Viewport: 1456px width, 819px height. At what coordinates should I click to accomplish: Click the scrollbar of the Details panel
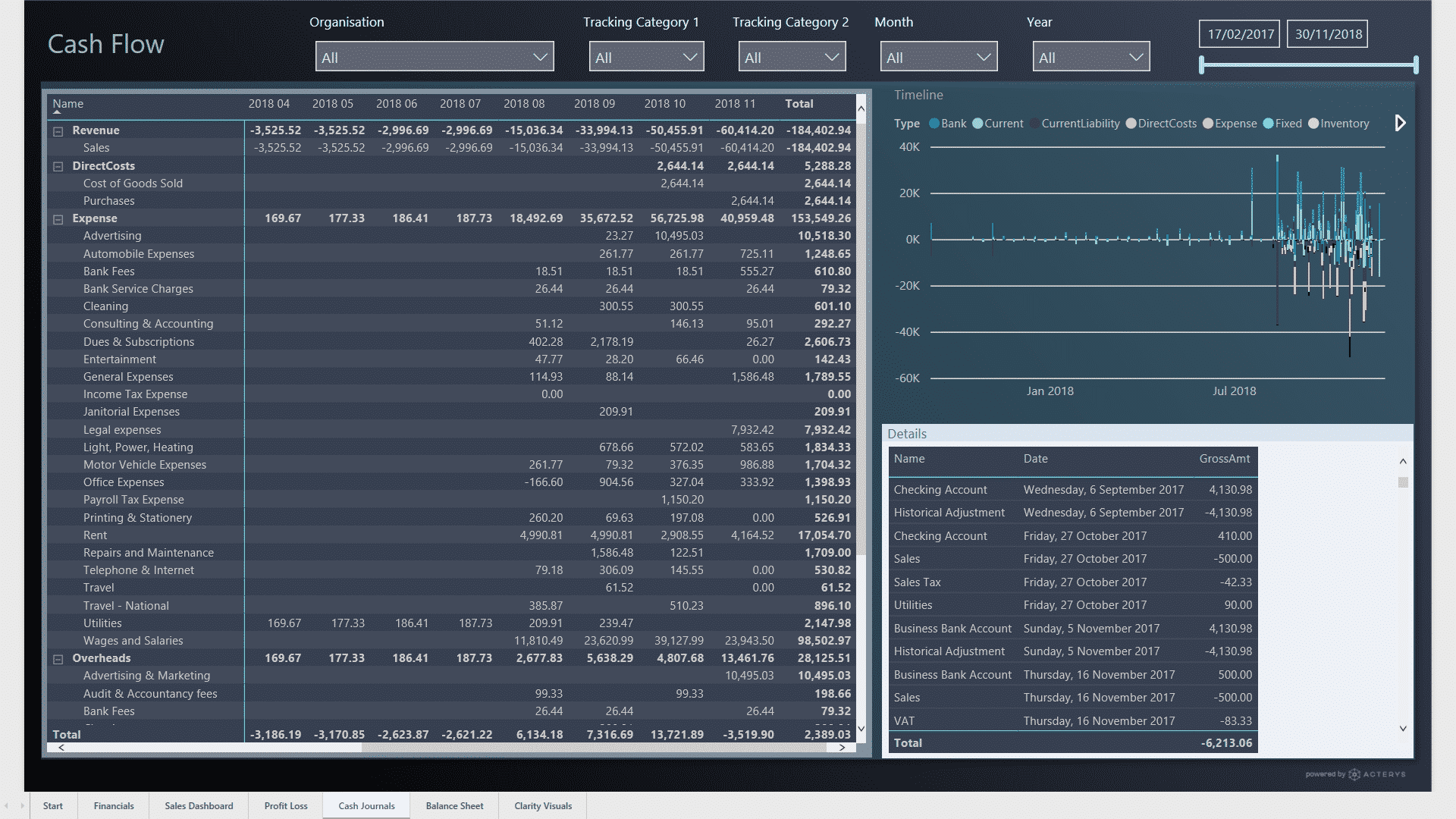(1404, 482)
